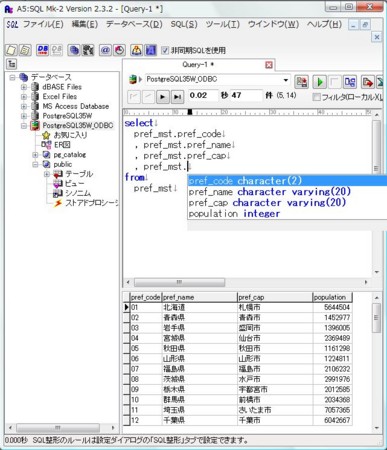This screenshot has width=387, height=450.
Task: Run the SQL with green play button
Action: pos(319,82)
